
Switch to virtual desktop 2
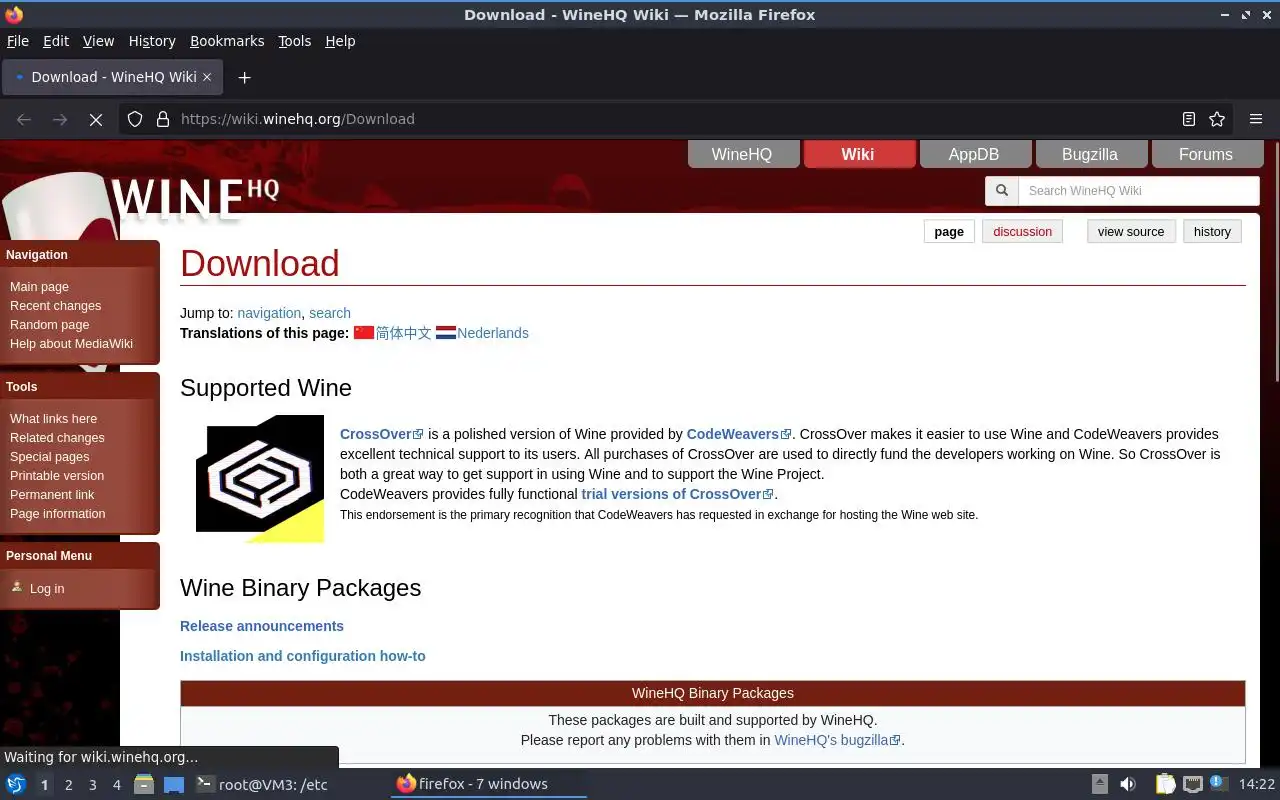click(69, 785)
